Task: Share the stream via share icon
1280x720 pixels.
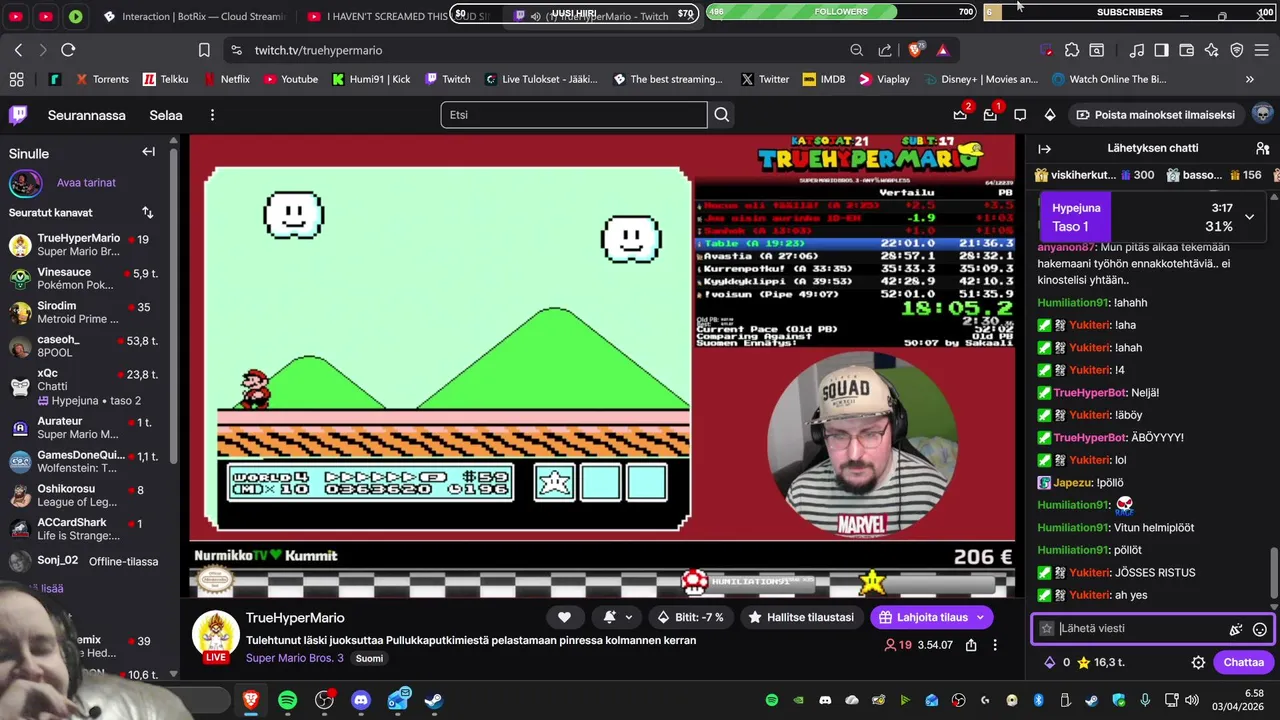Action: [971, 645]
